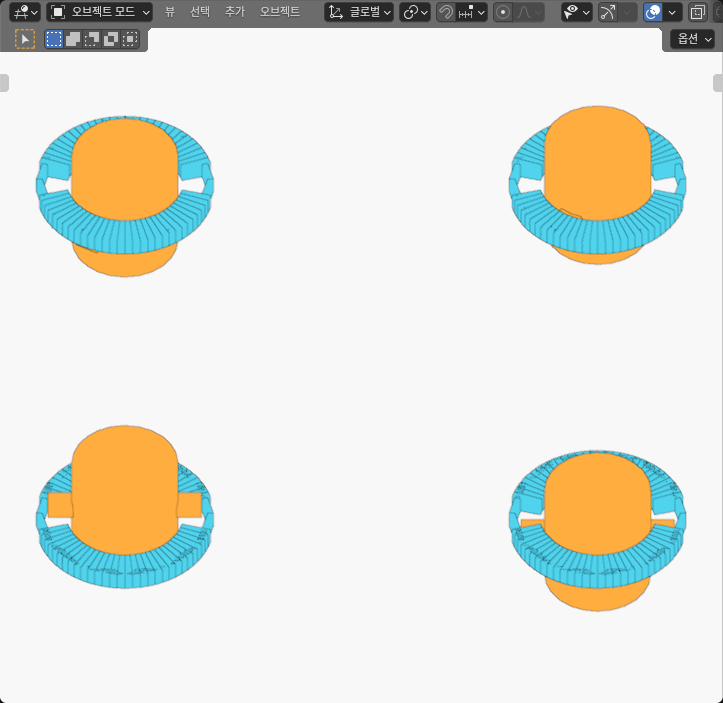This screenshot has width=723, height=703.
Task: Open the 글로벌 transform orientation dropdown
Action: [359, 12]
